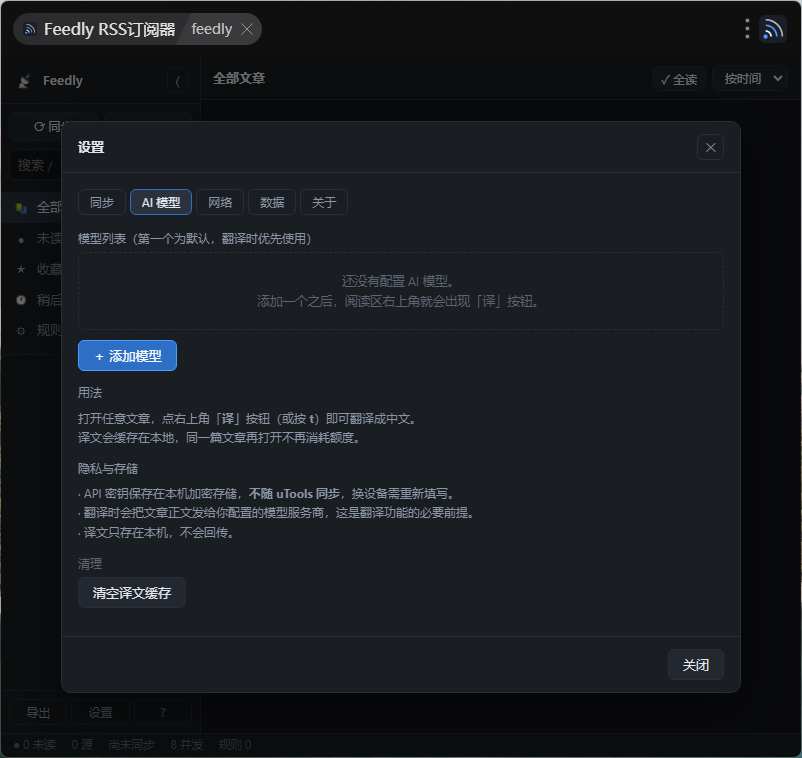Click the 添加模型 button
Image resolution: width=802 pixels, height=758 pixels.
point(127,355)
